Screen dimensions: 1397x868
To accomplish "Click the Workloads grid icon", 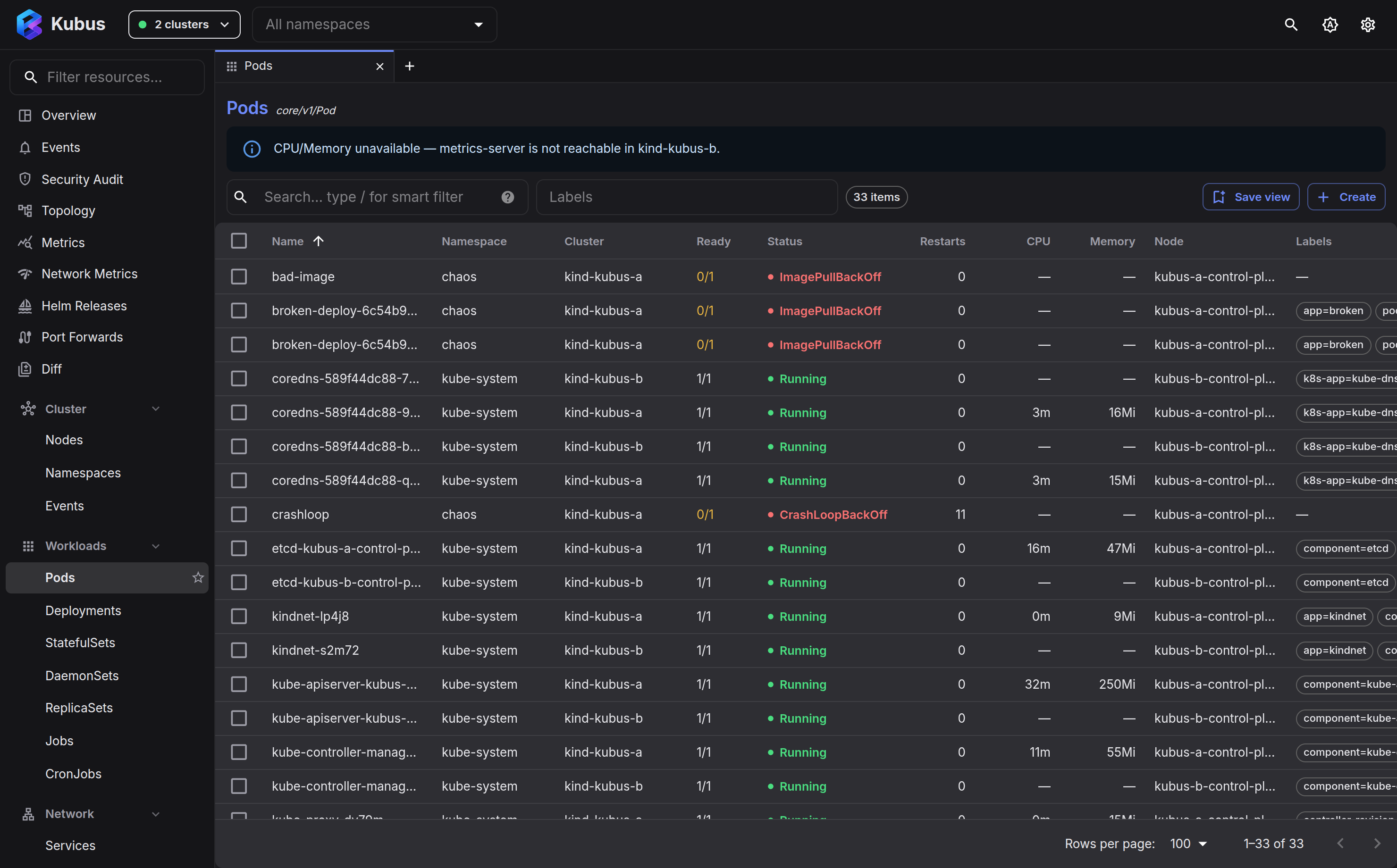I will [x=28, y=546].
